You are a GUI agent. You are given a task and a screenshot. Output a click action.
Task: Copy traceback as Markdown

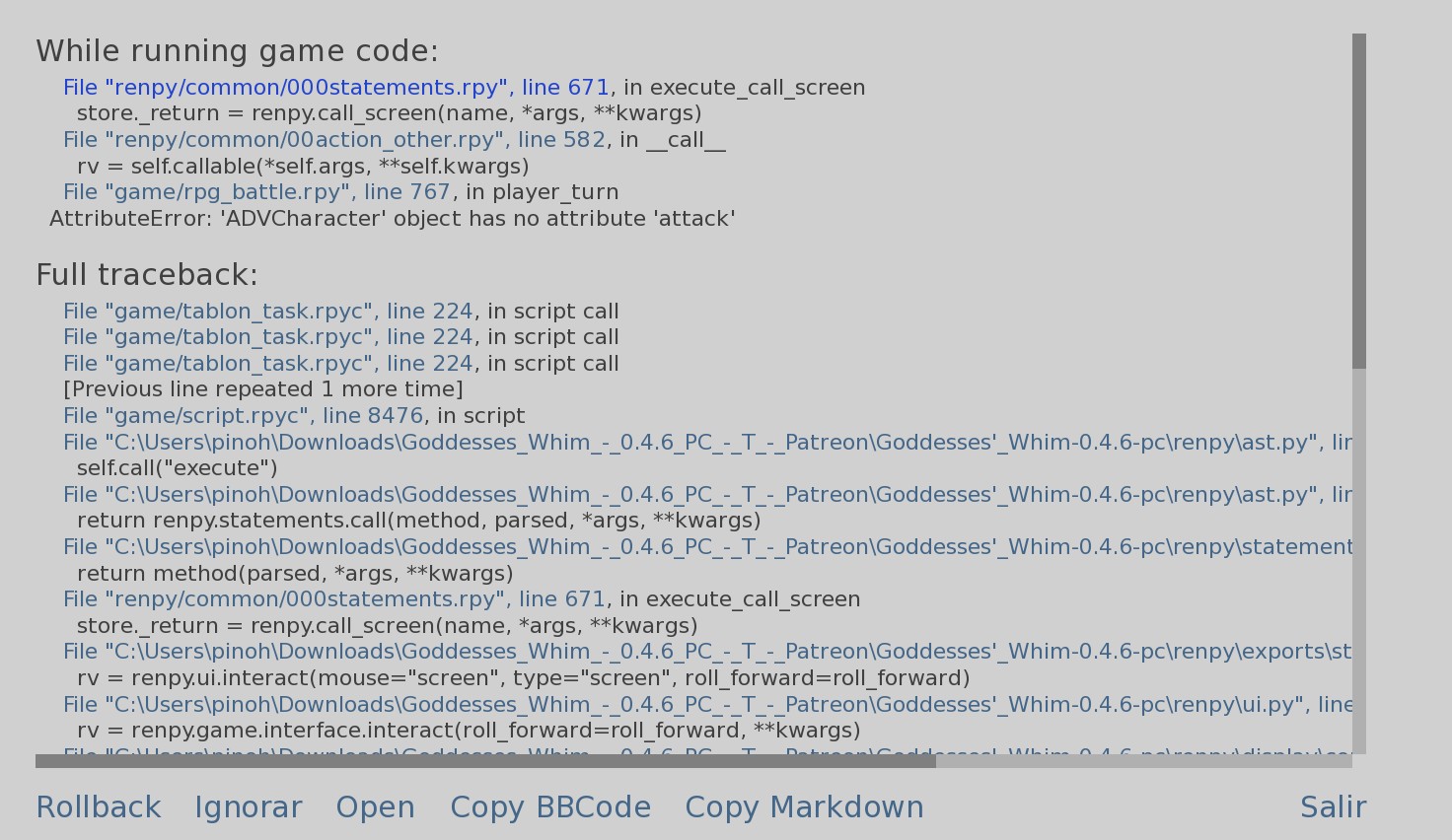[804, 807]
